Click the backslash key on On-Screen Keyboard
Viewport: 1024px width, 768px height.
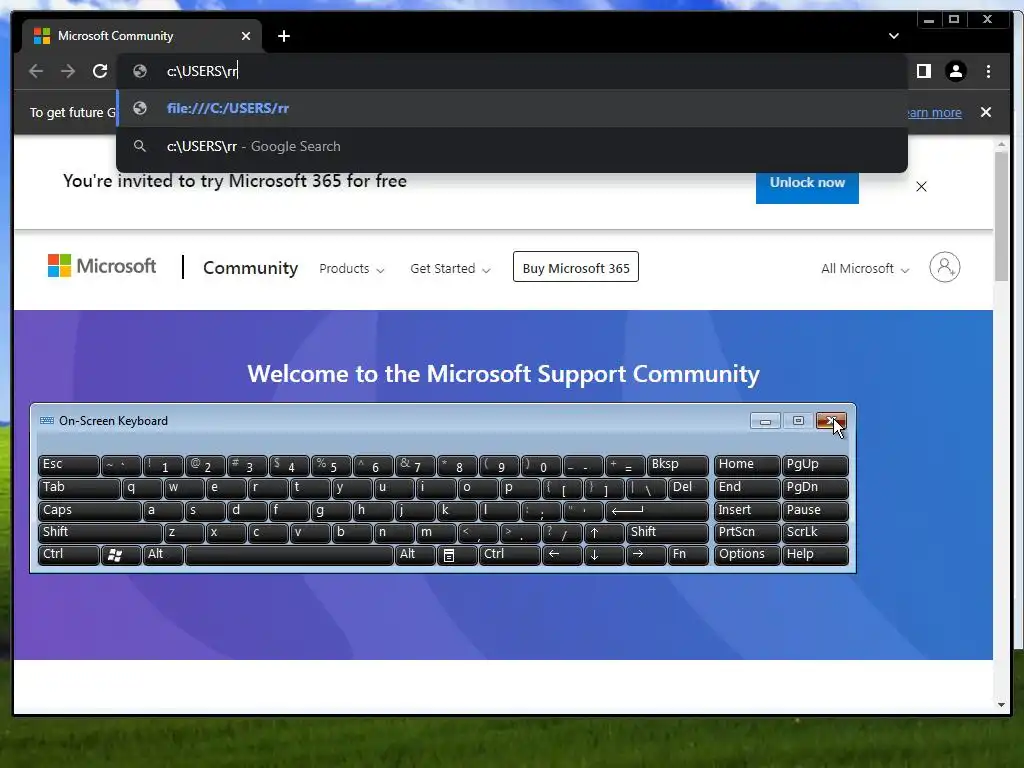tap(646, 488)
